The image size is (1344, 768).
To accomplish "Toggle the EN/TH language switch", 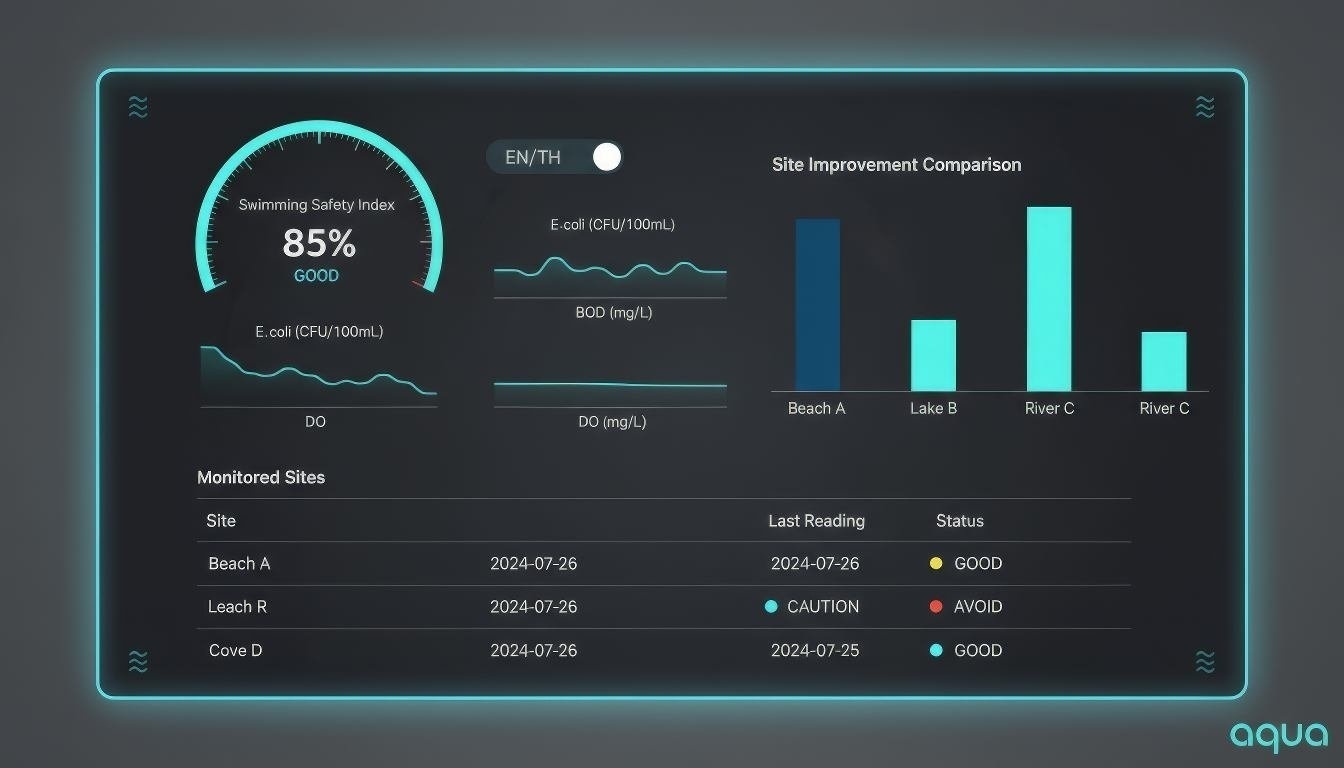I will (606, 157).
